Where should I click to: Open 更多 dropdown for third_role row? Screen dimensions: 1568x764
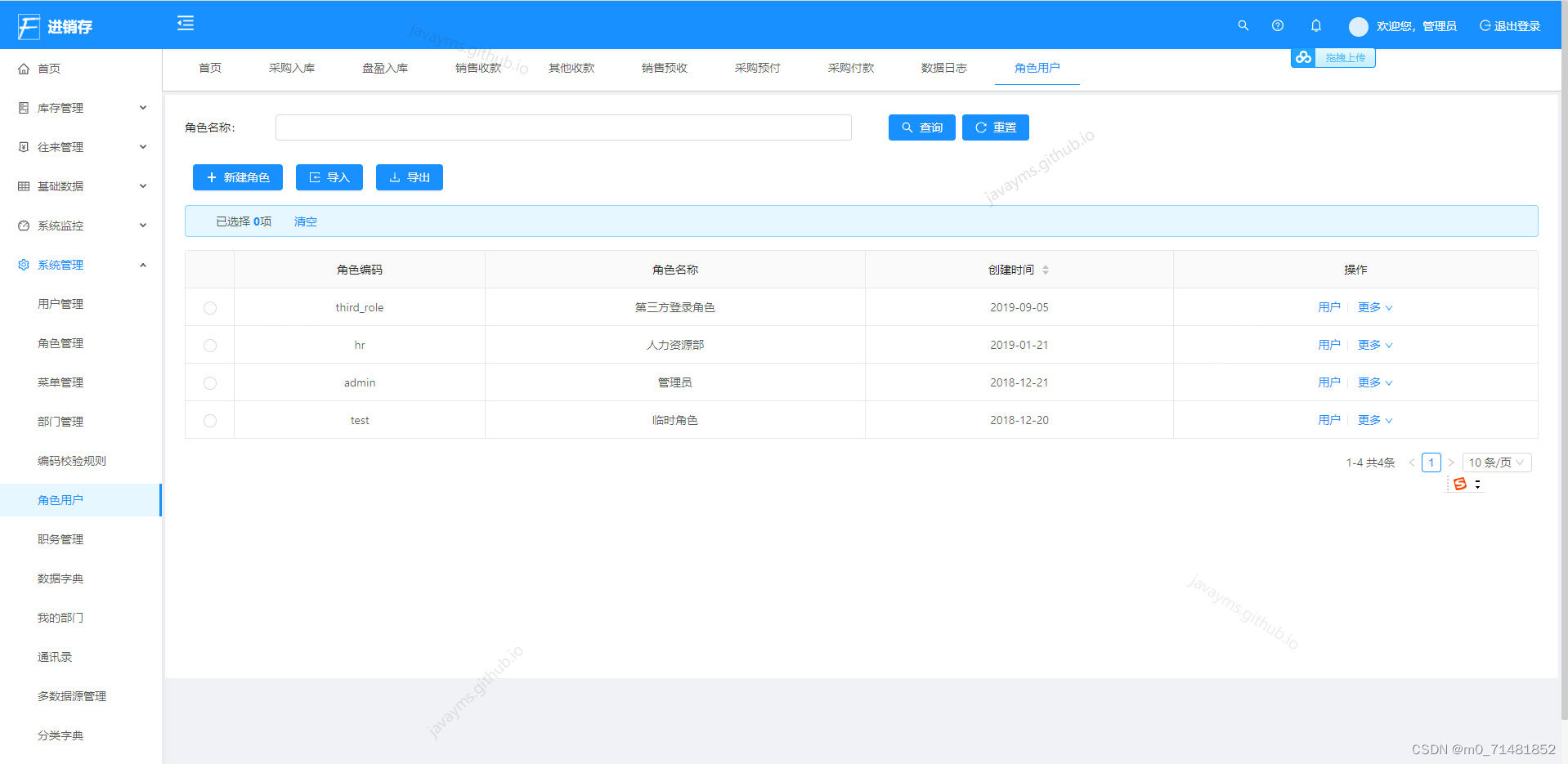(1375, 307)
